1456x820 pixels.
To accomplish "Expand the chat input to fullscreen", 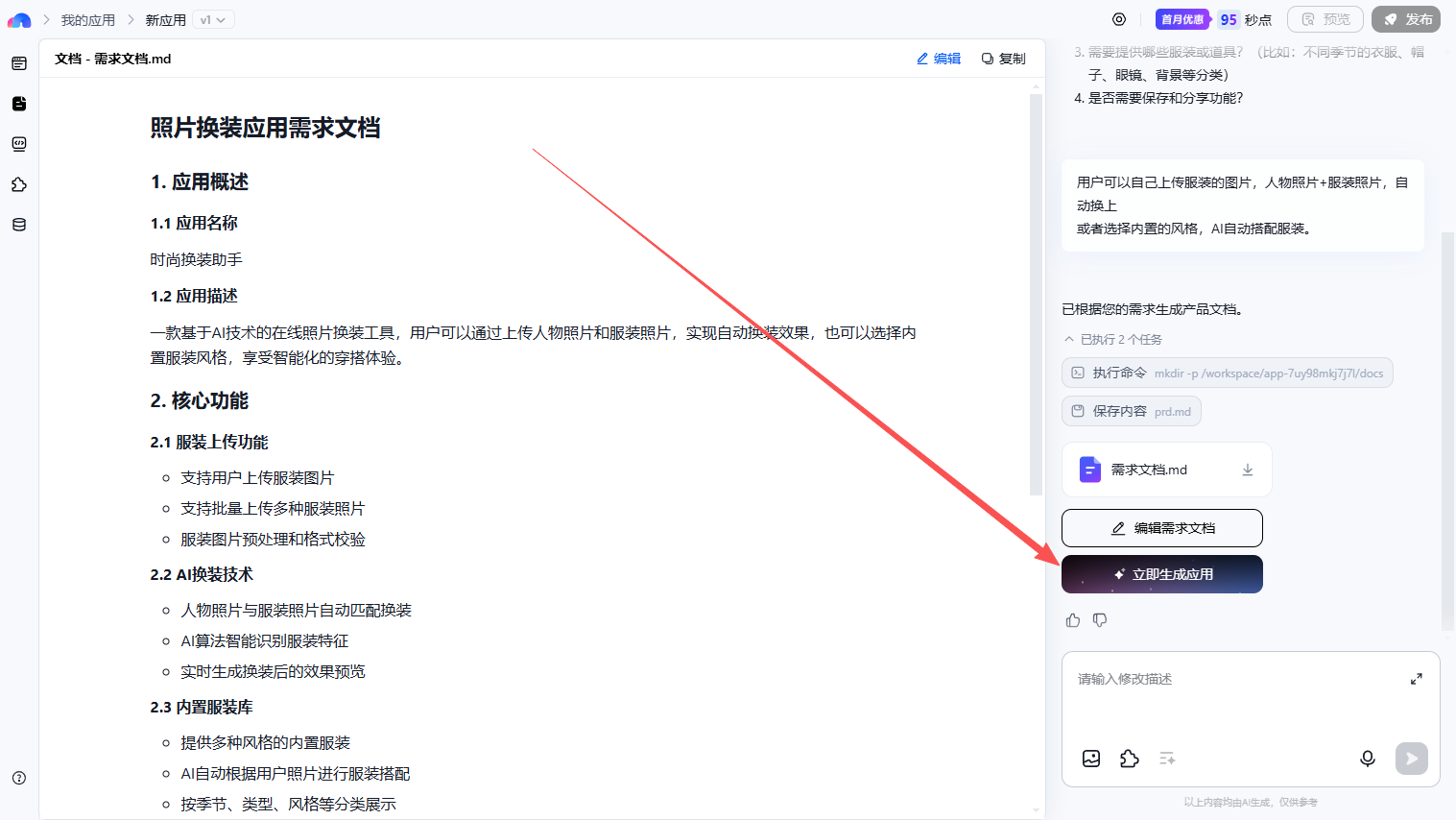I will click(x=1416, y=679).
